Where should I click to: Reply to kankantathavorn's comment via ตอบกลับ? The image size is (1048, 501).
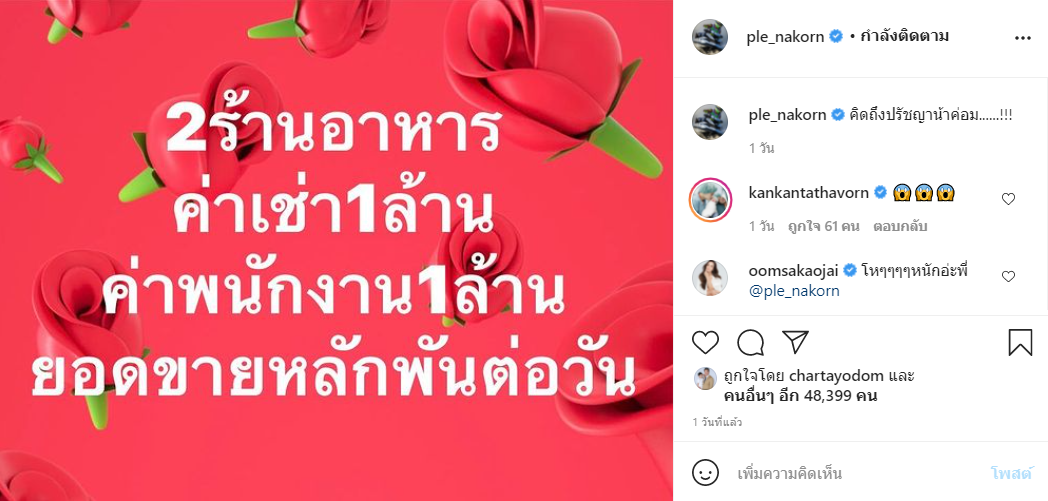(x=900, y=226)
